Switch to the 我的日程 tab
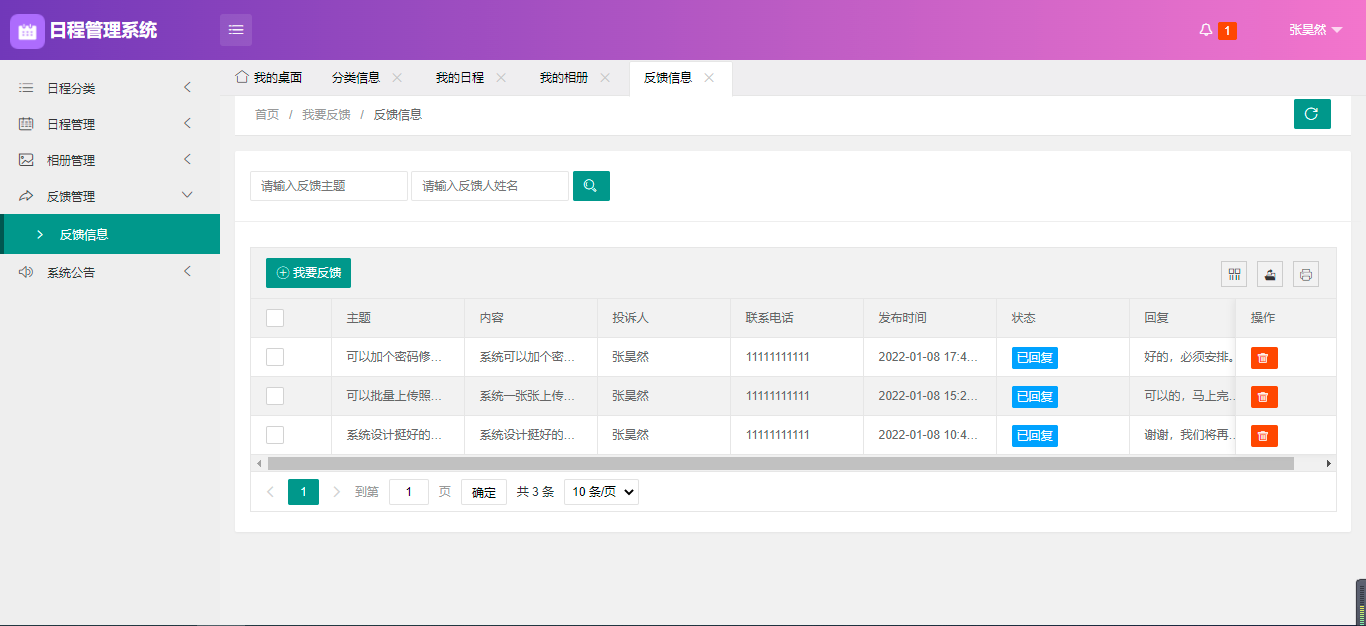Viewport: 1366px width, 626px height. click(459, 78)
